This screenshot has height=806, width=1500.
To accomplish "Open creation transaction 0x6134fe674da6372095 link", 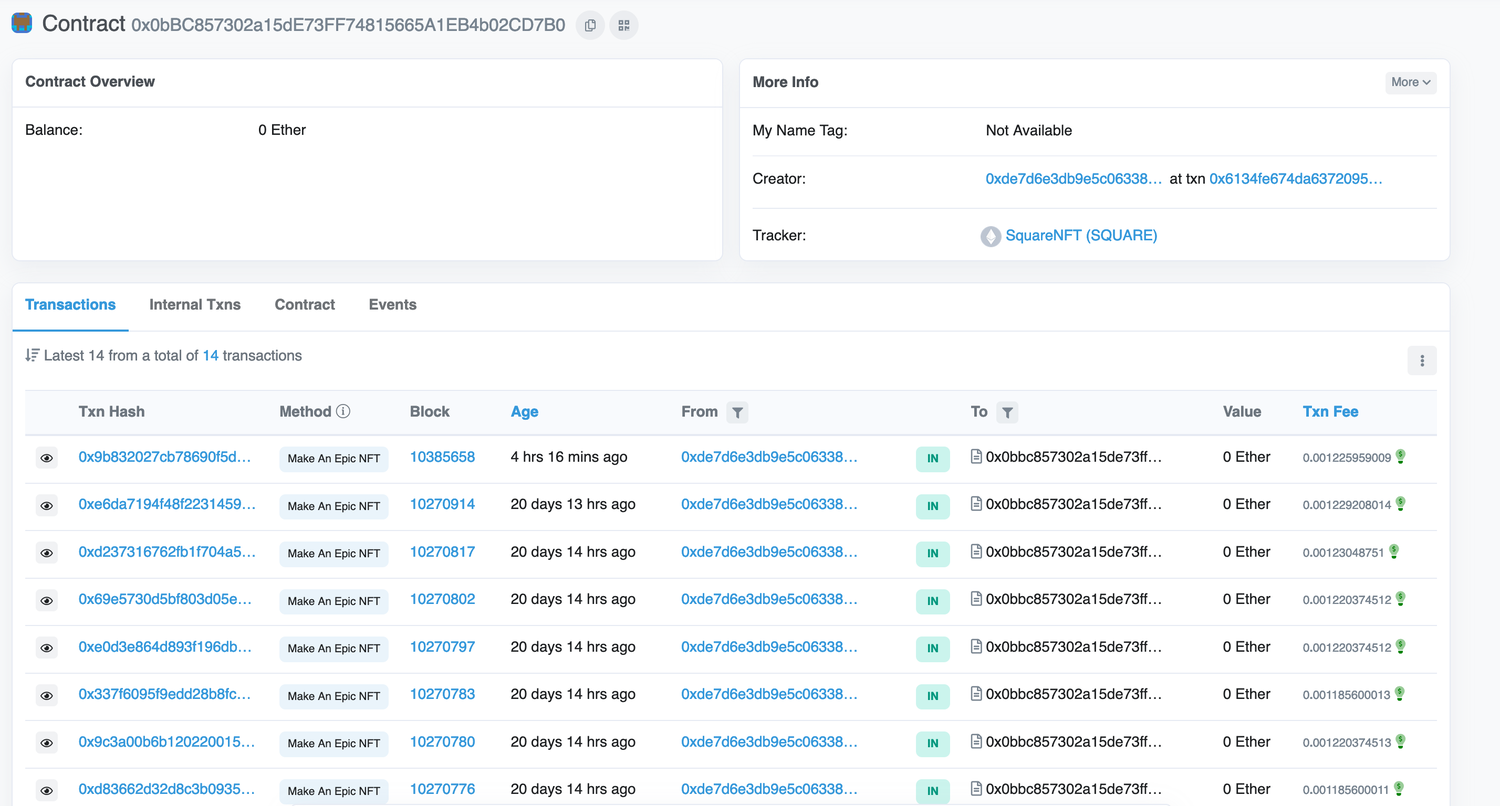I will pos(1296,178).
